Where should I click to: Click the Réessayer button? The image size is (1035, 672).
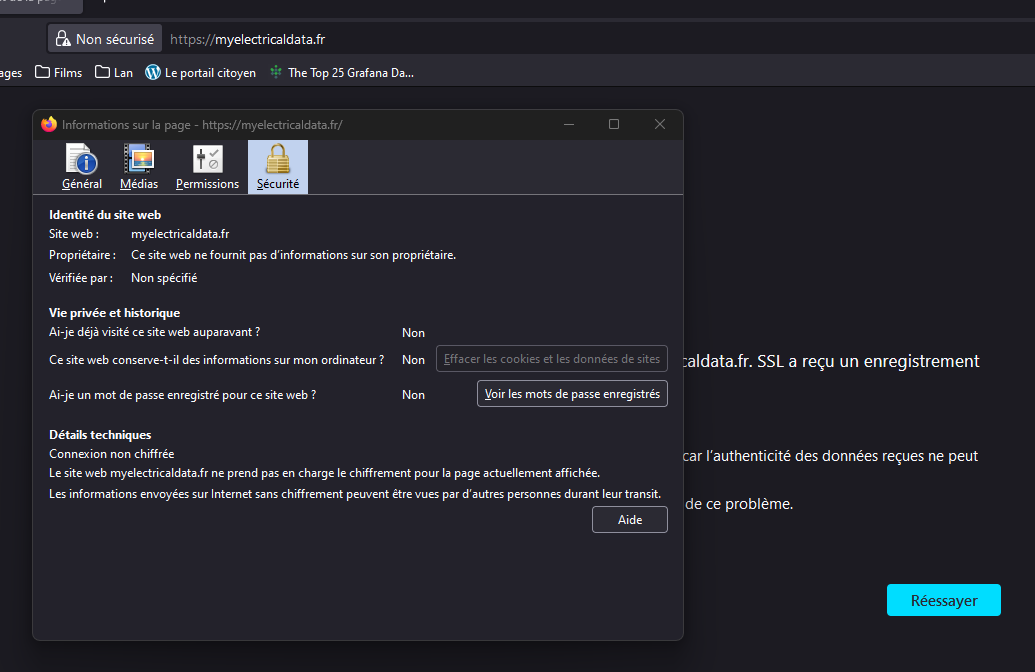point(943,600)
